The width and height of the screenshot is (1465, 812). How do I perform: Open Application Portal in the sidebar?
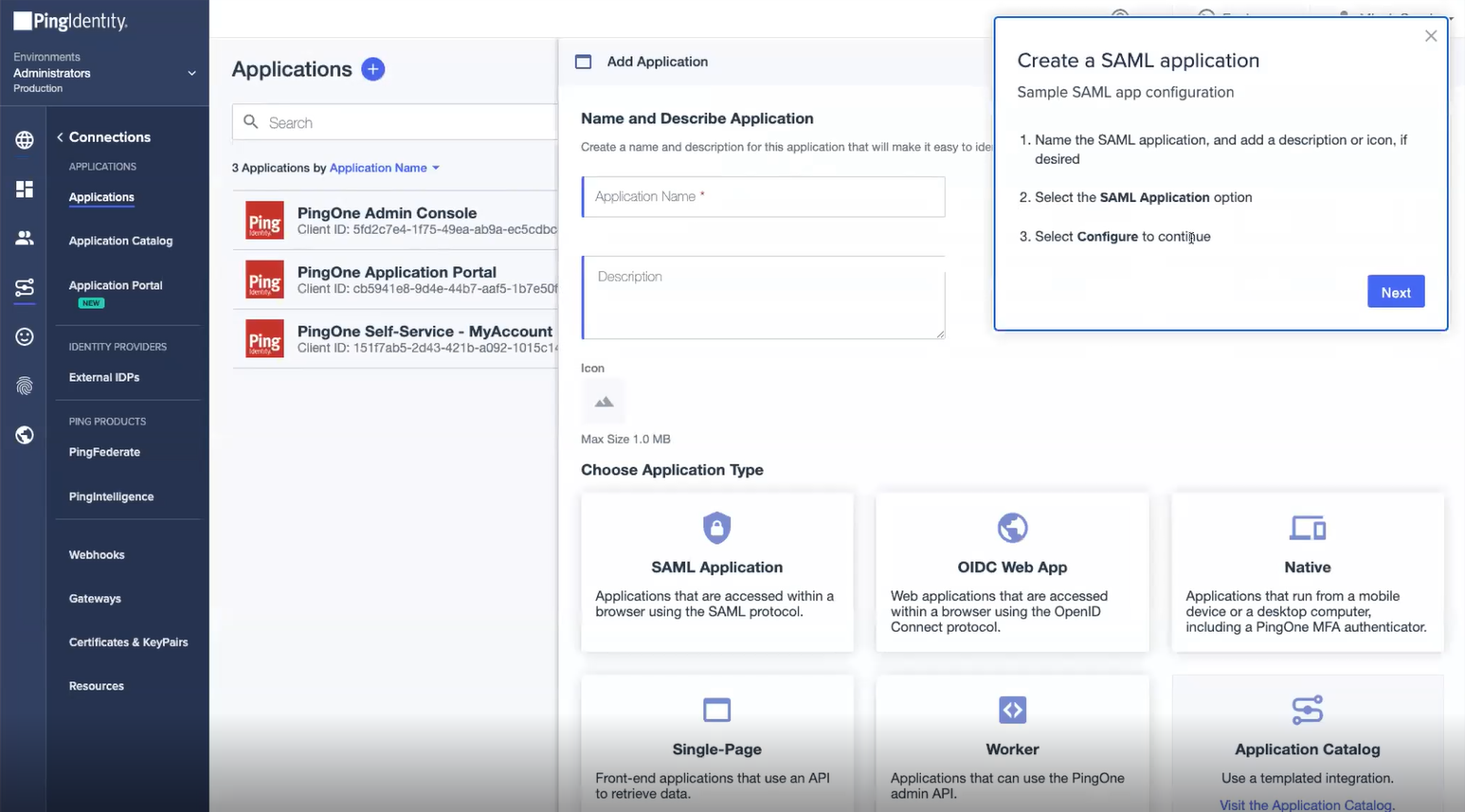pos(116,285)
